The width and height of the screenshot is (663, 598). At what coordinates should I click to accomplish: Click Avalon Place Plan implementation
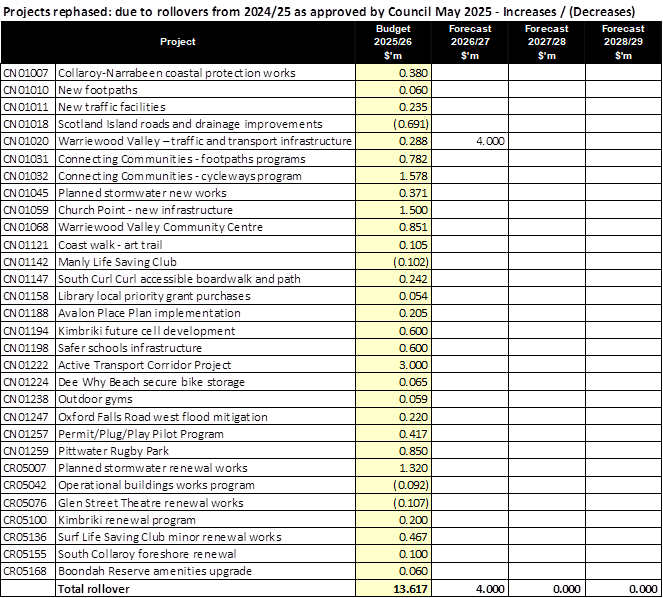point(149,313)
